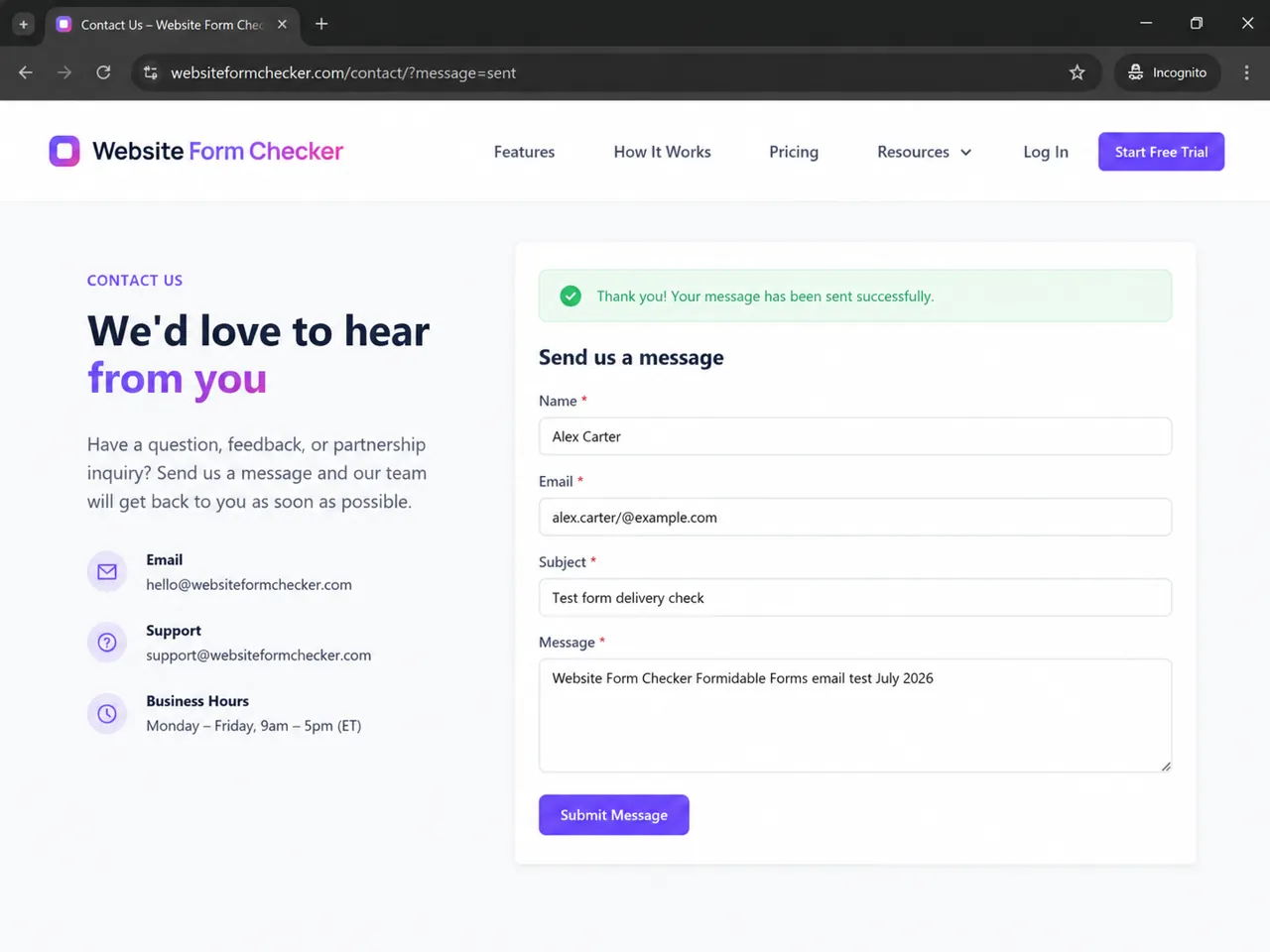This screenshot has height=952, width=1270.
Task: Open a new tab with plus icon
Action: (x=321, y=24)
